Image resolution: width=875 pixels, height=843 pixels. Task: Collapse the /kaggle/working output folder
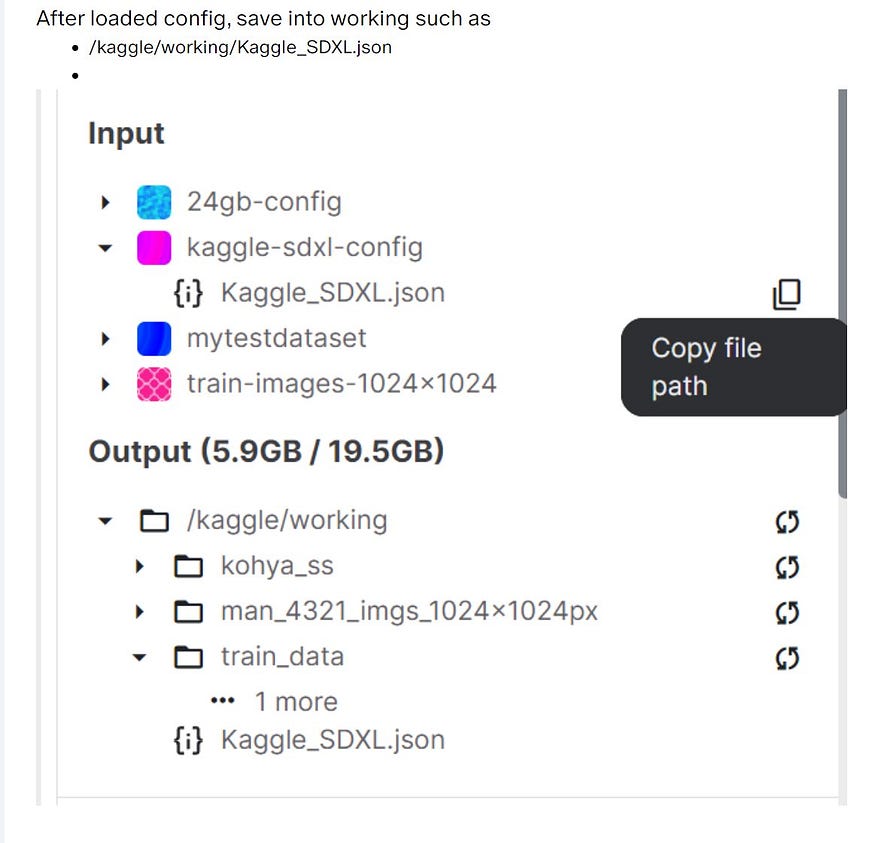106,521
